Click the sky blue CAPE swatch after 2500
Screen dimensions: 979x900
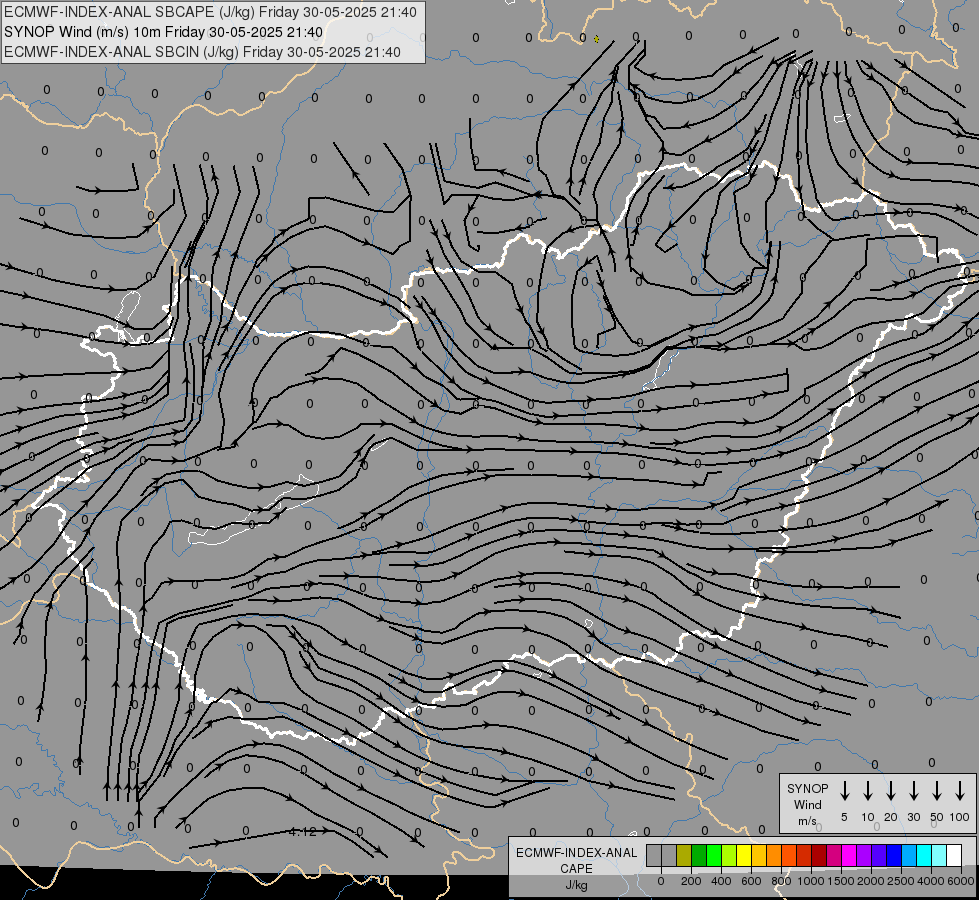[908, 855]
